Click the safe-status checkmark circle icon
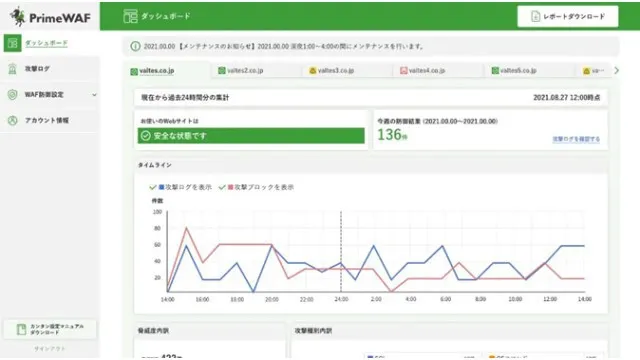640x360 pixels. pyautogui.click(x=145, y=136)
